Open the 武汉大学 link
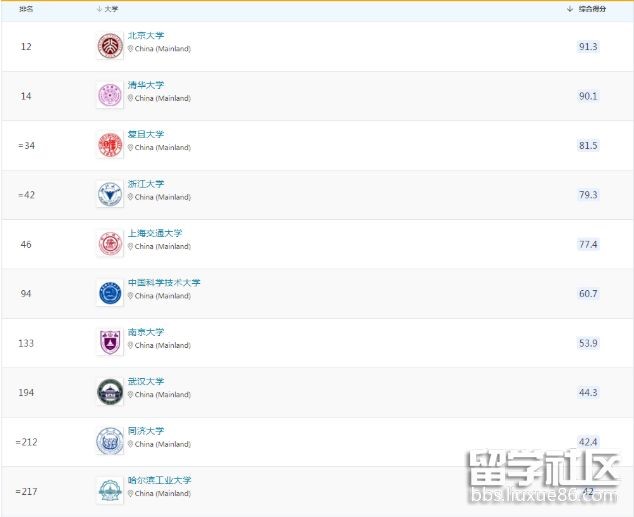634x517 pixels. pos(146,381)
